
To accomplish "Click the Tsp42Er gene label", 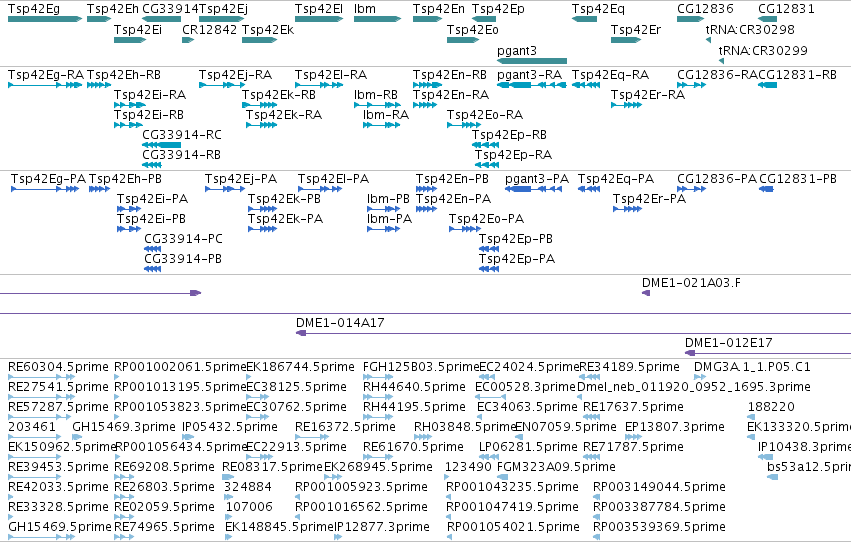I will (x=636, y=29).
